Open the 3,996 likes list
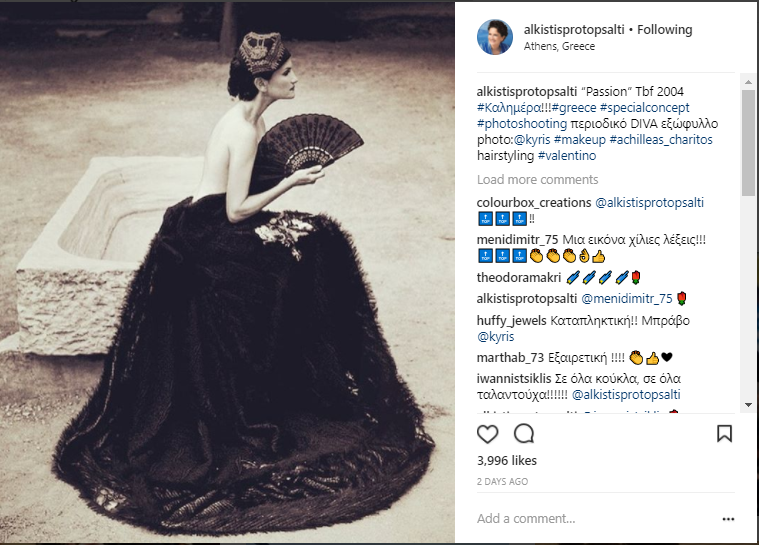The height and width of the screenshot is (545, 759). point(507,460)
